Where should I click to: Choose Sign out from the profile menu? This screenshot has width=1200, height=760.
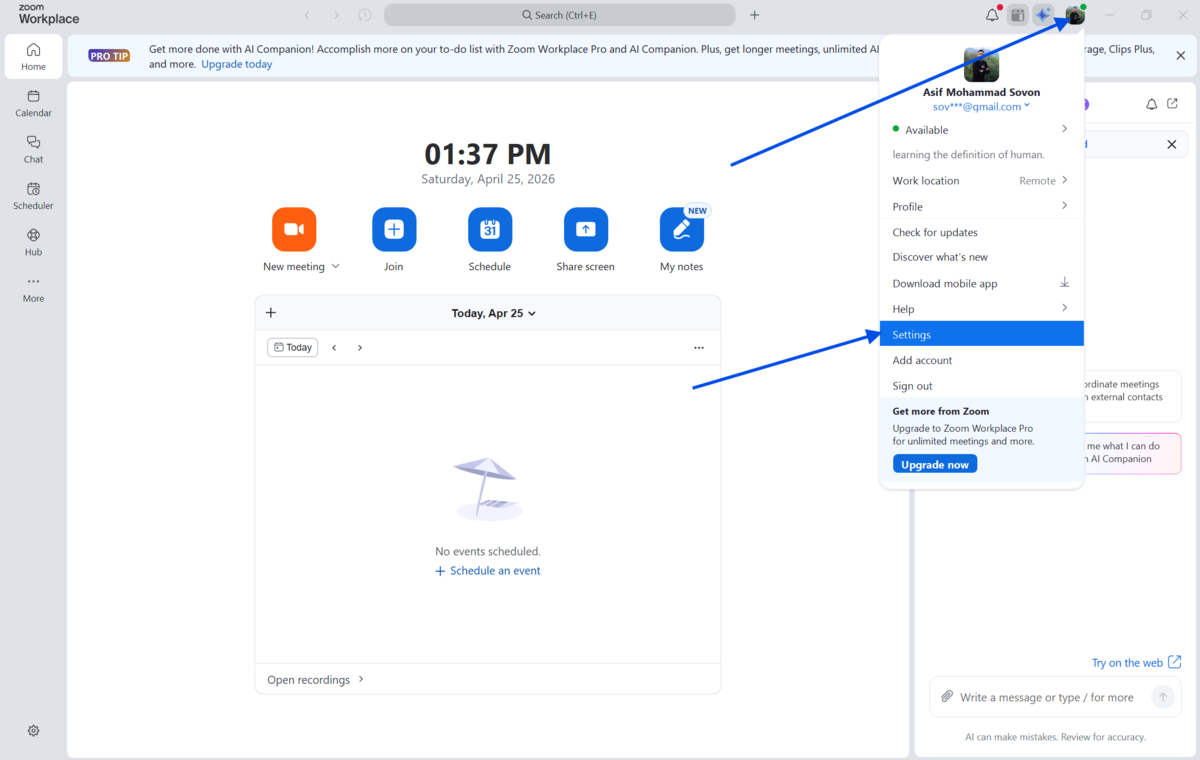pyautogui.click(x=912, y=386)
